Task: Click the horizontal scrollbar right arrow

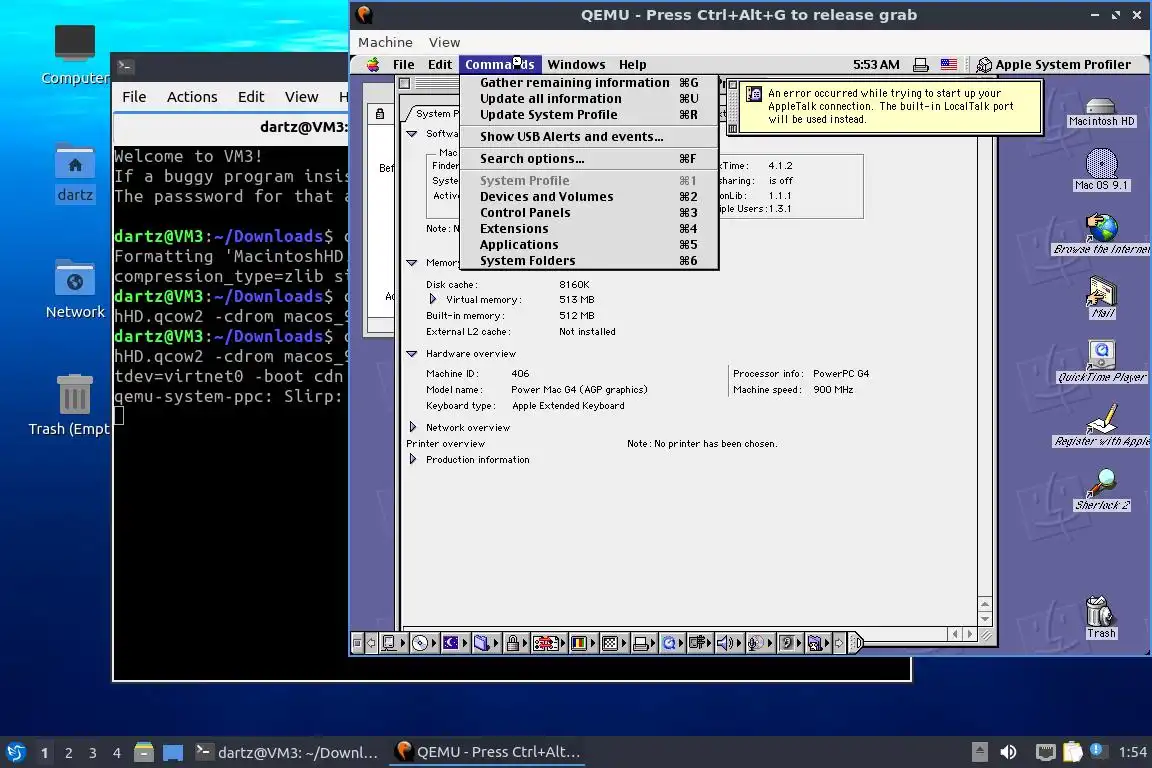Action: (970, 634)
